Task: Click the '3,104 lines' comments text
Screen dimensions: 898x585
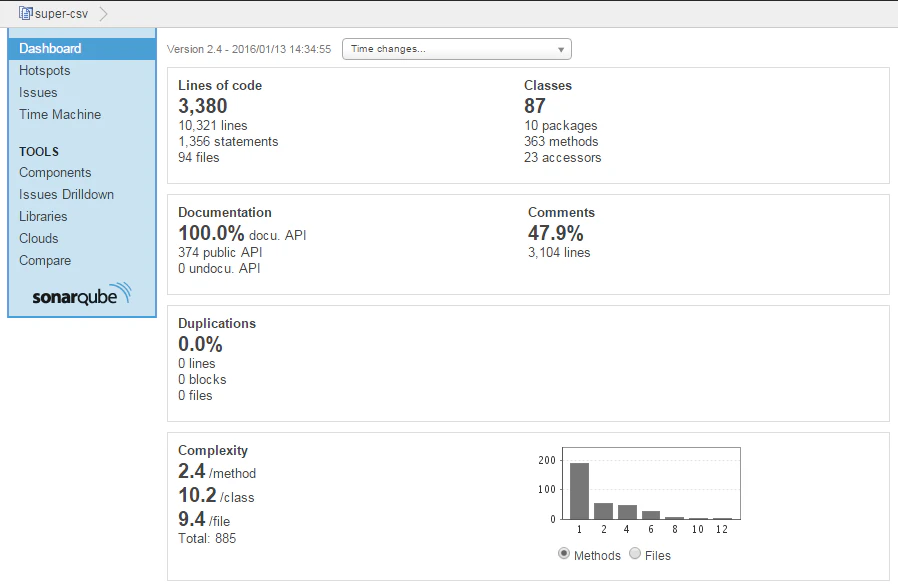Action: (x=559, y=253)
